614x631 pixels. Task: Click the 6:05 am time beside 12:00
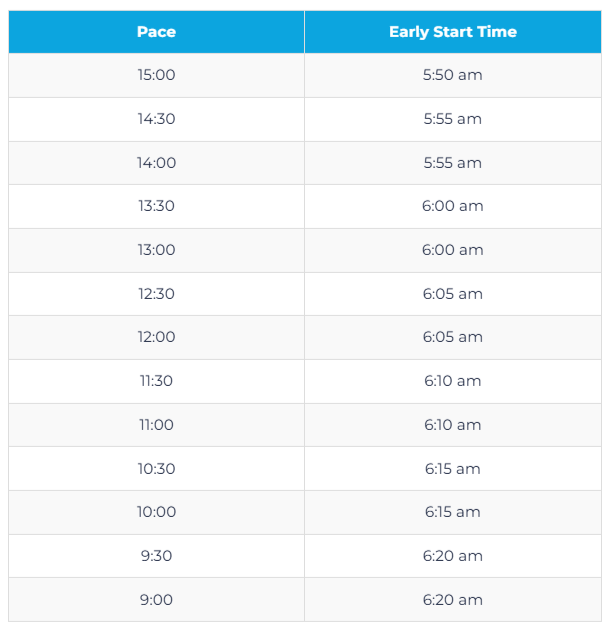pyautogui.click(x=453, y=337)
